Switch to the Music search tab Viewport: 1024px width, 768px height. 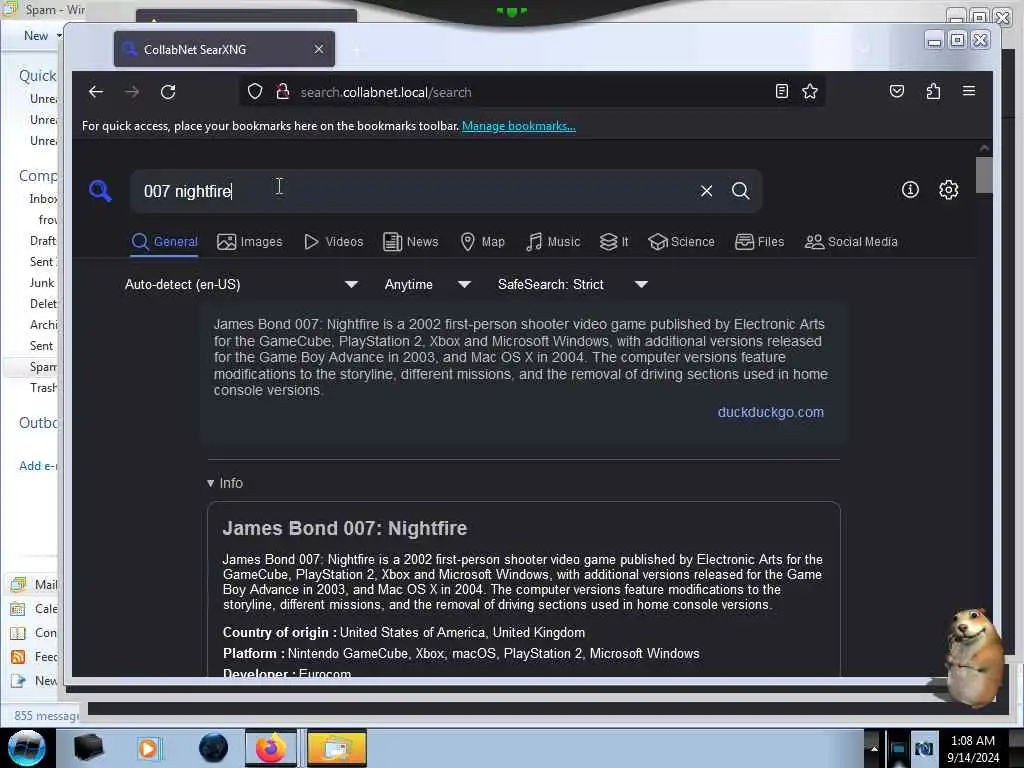click(552, 242)
